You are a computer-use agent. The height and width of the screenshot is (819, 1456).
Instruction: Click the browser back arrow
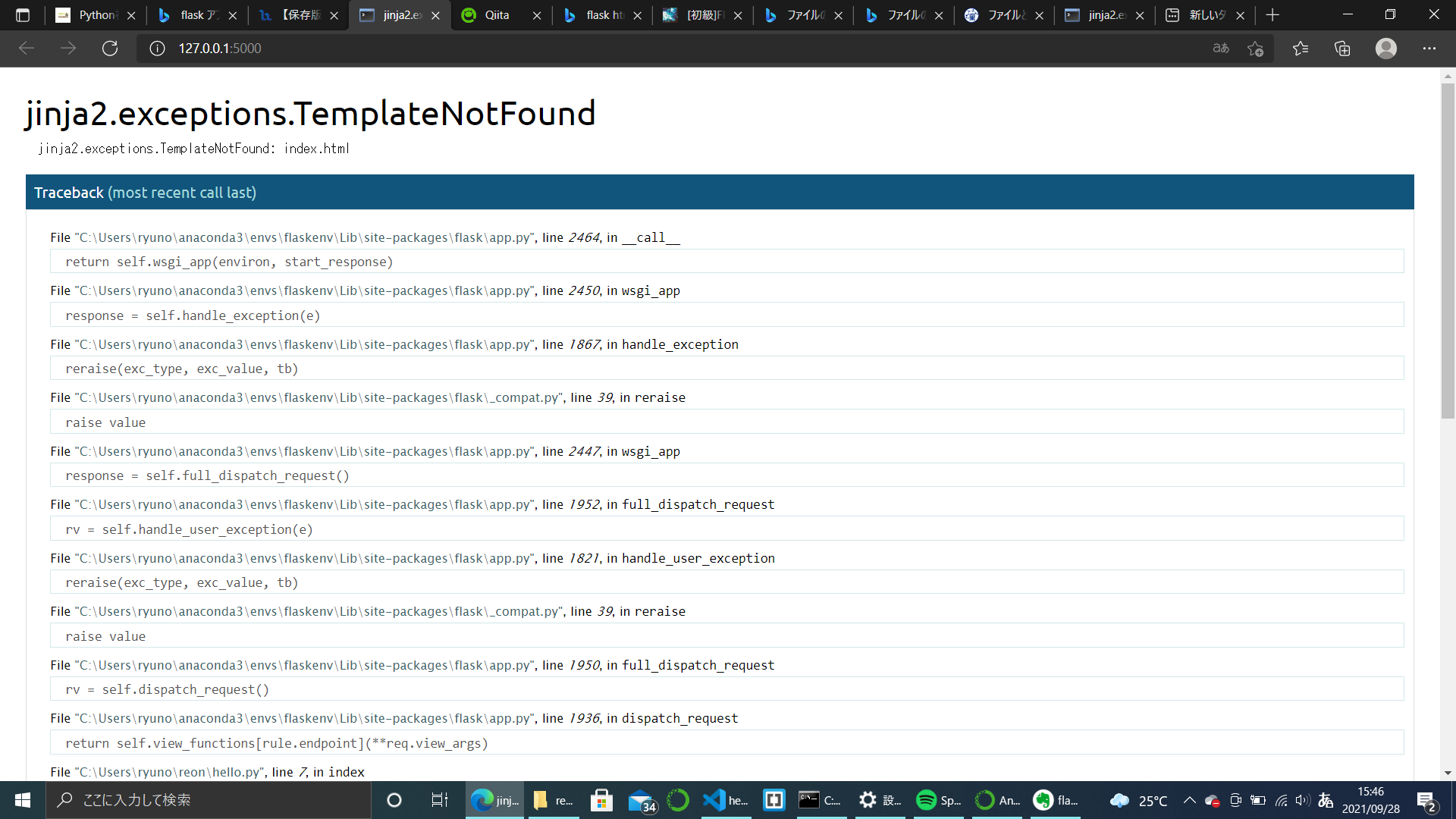click(27, 49)
